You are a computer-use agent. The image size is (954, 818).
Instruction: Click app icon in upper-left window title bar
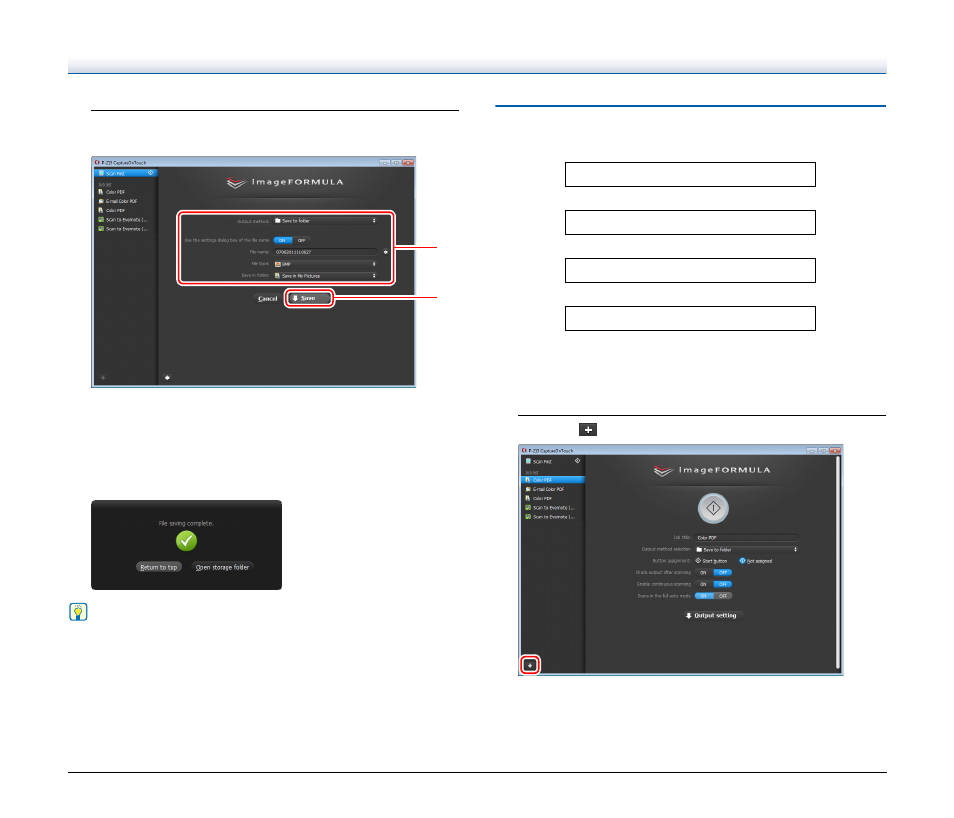97,163
